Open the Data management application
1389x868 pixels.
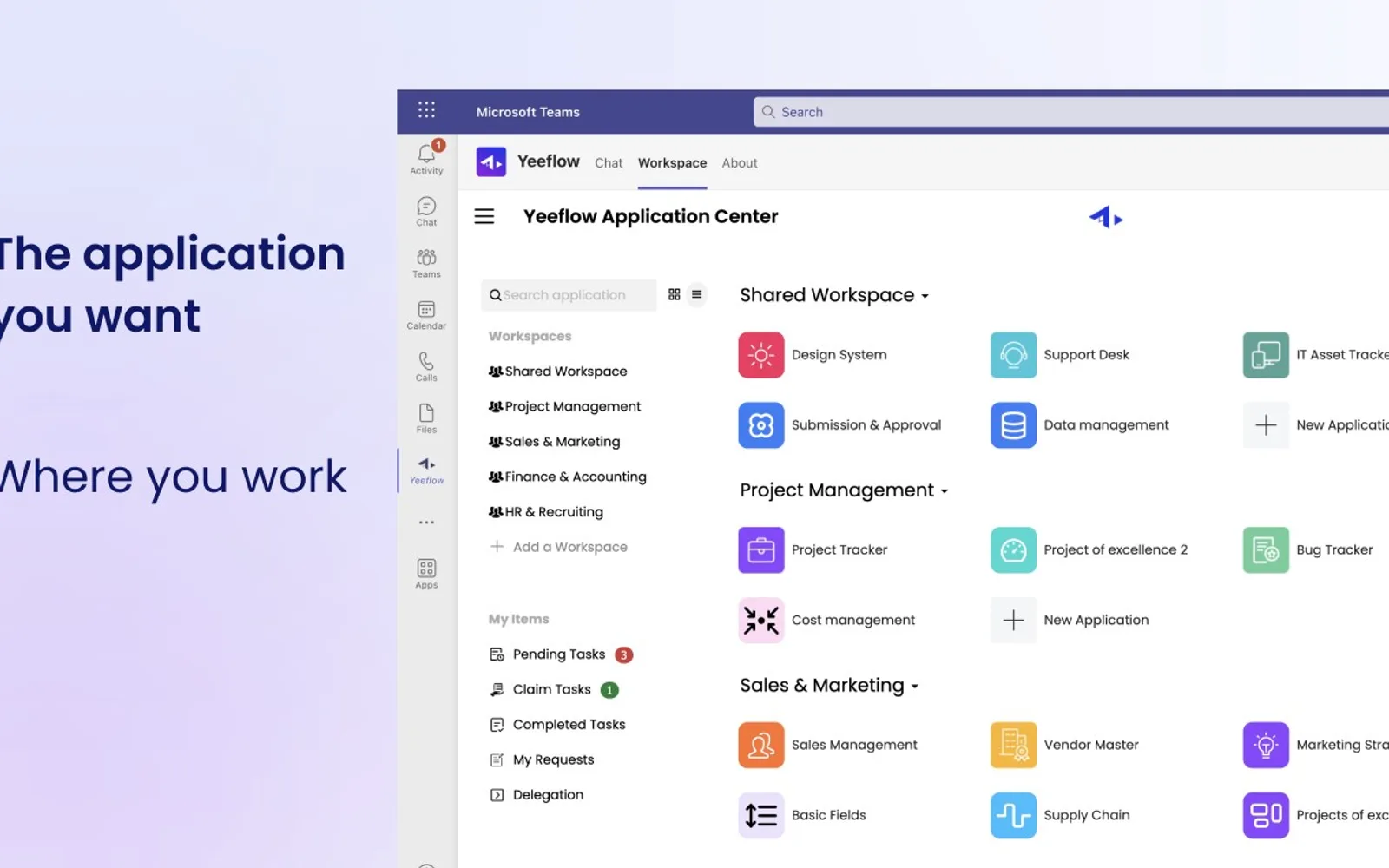1080,425
